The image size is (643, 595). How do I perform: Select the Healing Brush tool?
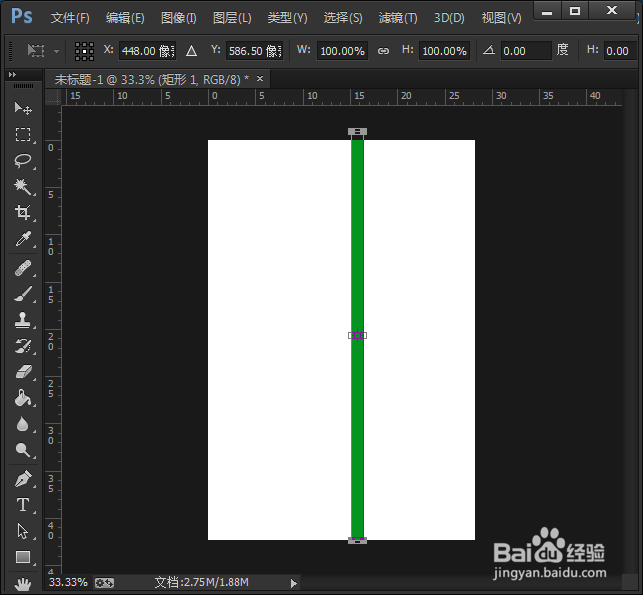click(x=23, y=268)
